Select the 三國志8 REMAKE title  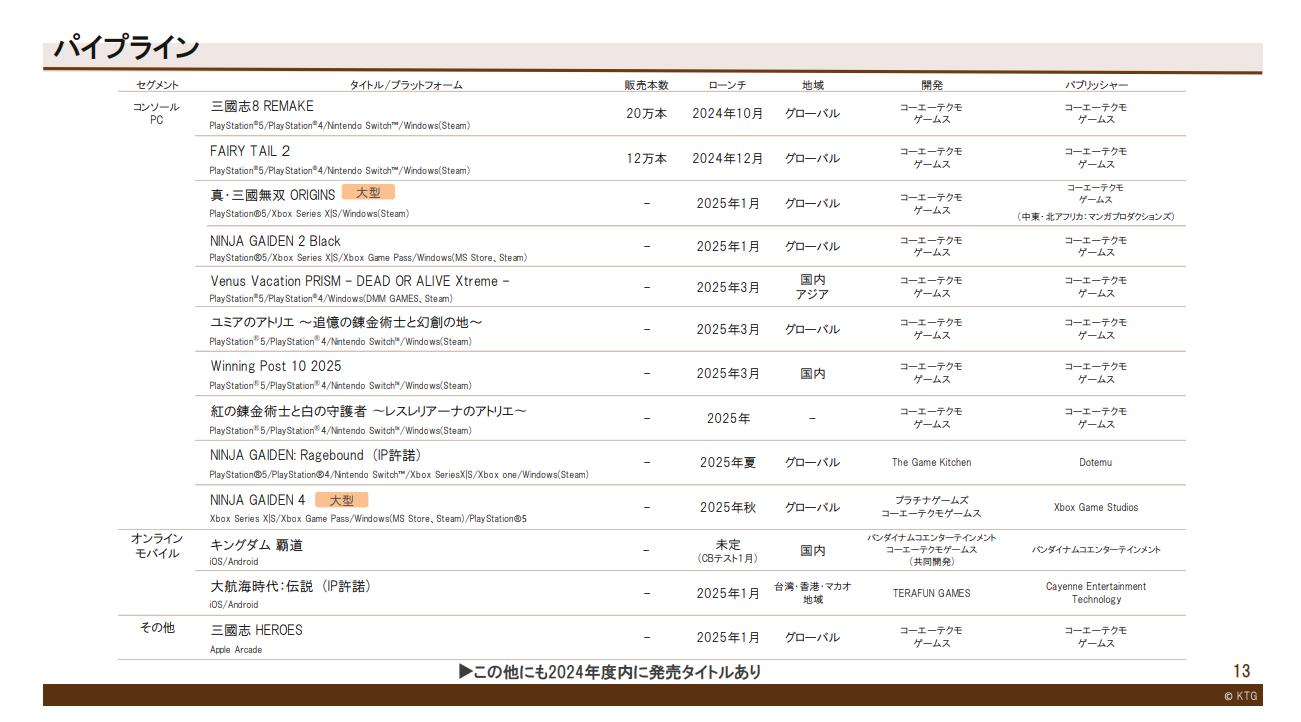(x=261, y=106)
